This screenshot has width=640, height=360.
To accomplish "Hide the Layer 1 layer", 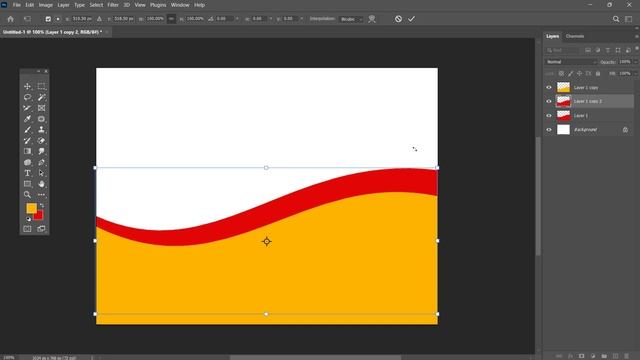I will pos(549,116).
